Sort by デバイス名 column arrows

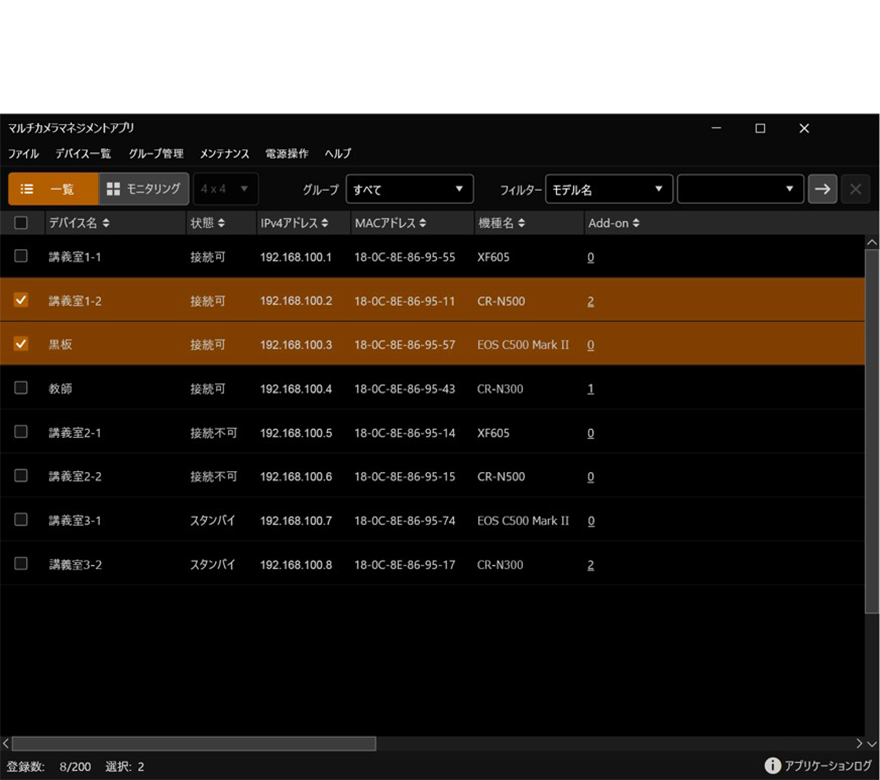tap(106, 223)
